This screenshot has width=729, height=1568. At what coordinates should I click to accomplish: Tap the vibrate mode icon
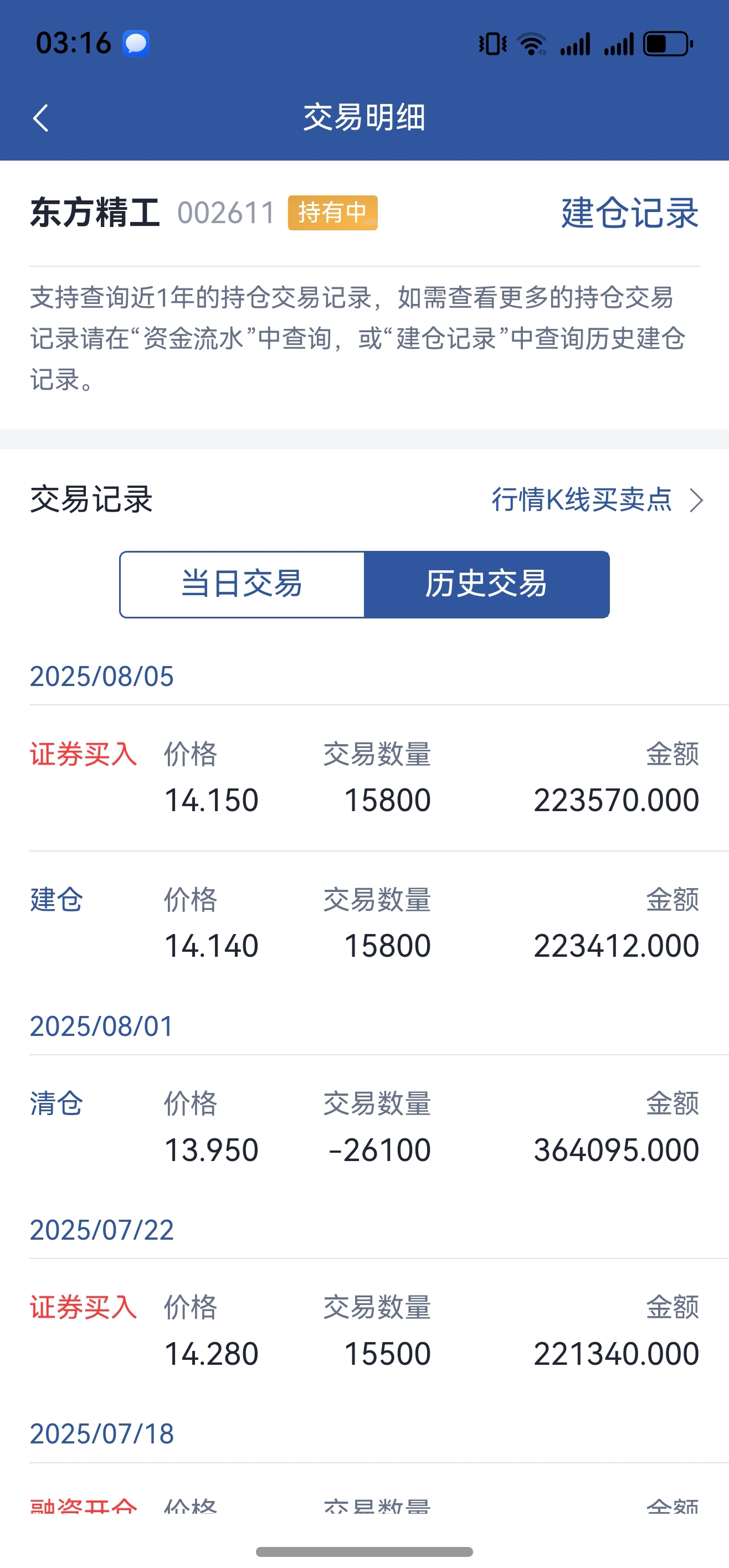pyautogui.click(x=492, y=44)
